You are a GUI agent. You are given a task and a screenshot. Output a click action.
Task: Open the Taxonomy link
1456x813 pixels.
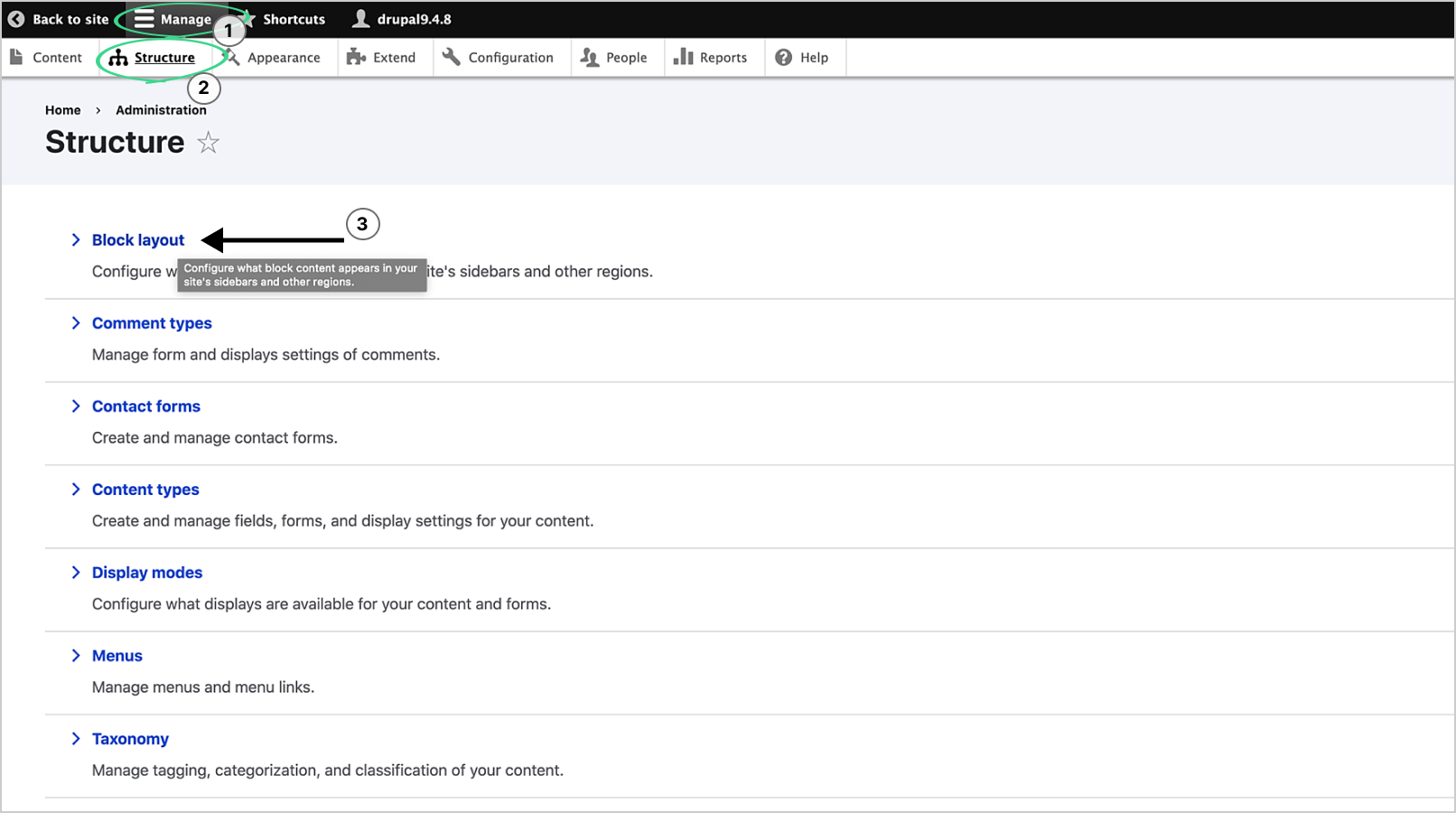coord(130,738)
